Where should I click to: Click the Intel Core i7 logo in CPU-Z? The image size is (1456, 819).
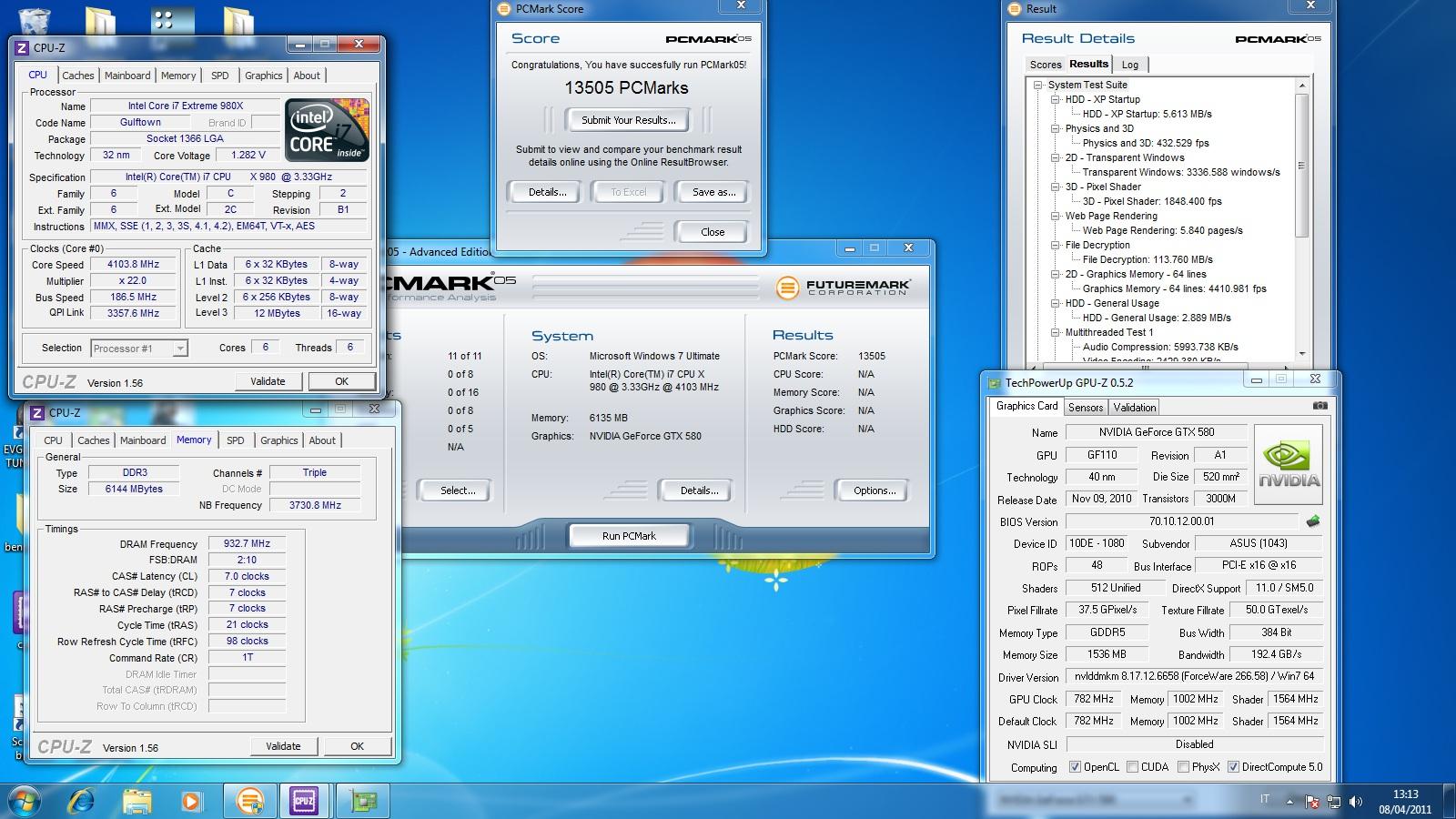[328, 130]
